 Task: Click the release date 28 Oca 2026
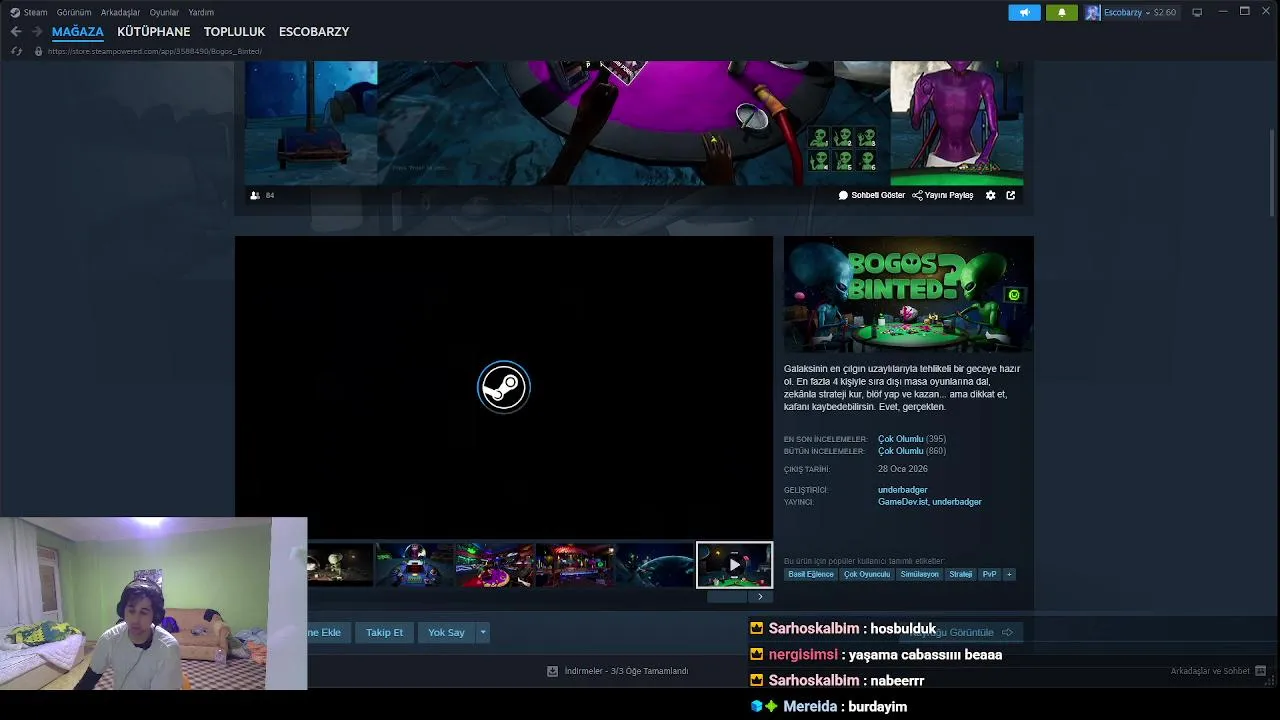(x=903, y=469)
